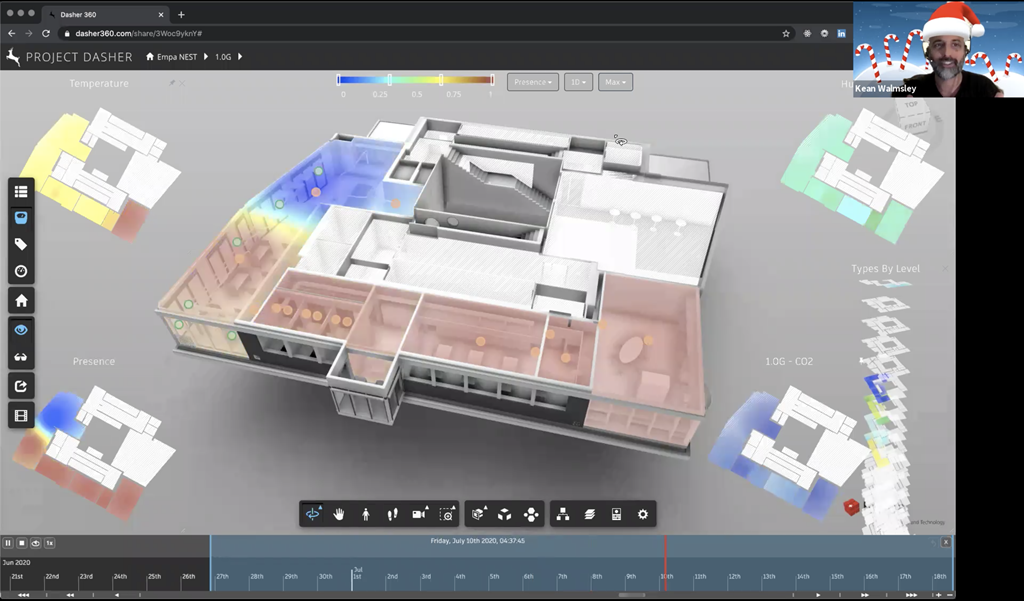Screen dimensions: 1024x601
Task: Open the Presence sensor type dropdown
Action: click(x=533, y=82)
